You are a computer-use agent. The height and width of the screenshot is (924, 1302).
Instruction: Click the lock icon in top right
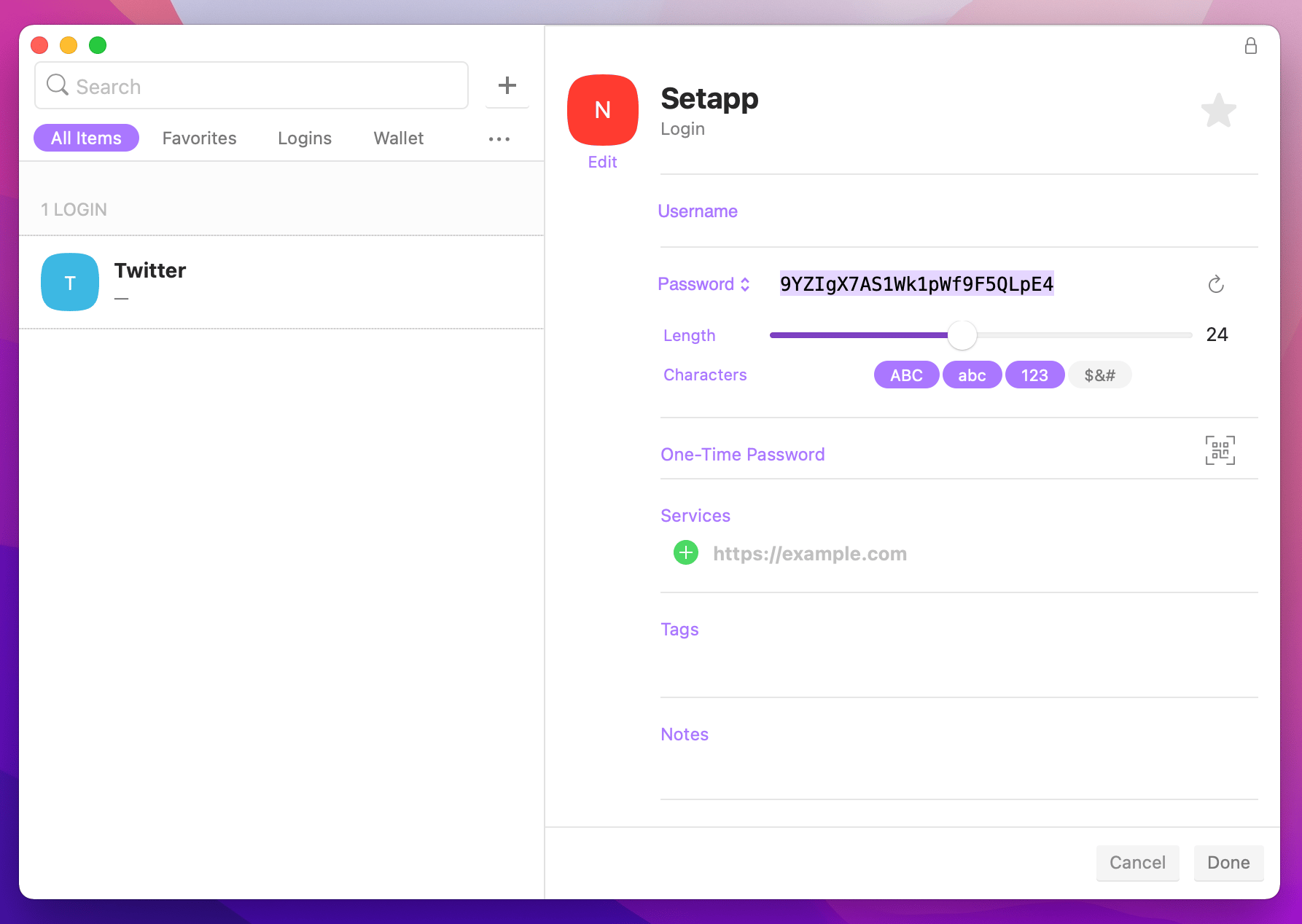point(1250,46)
